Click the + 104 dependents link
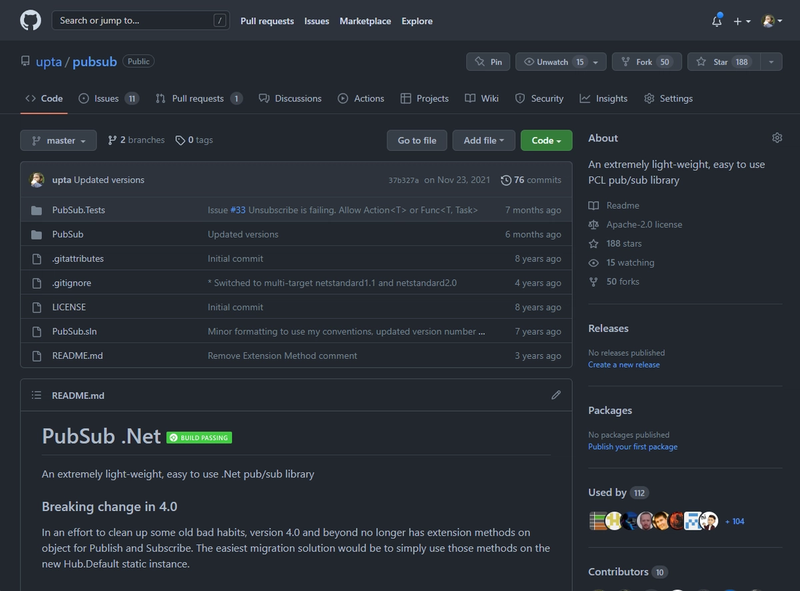 click(x=735, y=521)
